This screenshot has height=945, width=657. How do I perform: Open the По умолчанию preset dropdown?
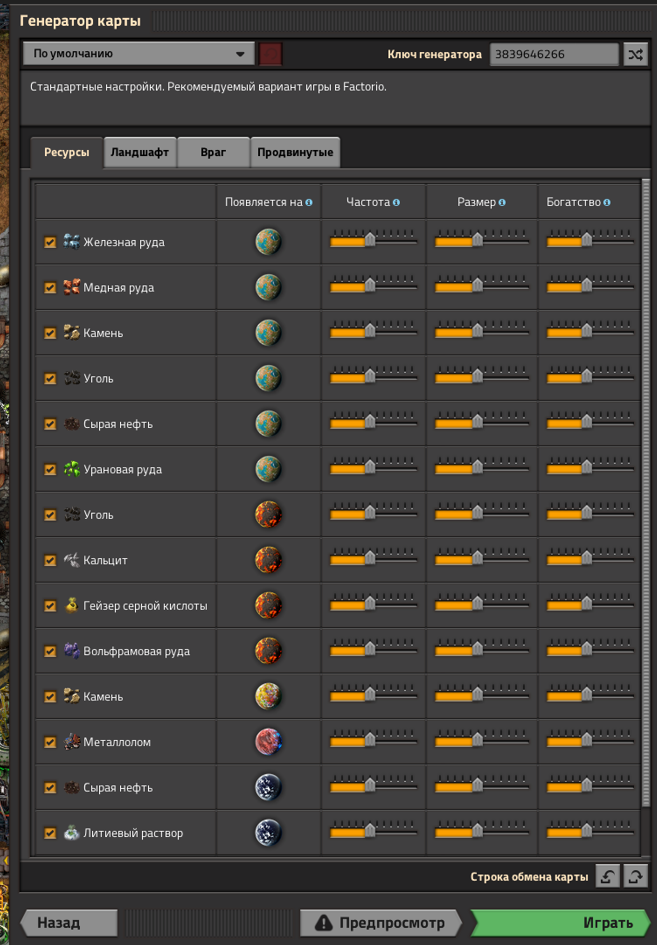[x=139, y=54]
